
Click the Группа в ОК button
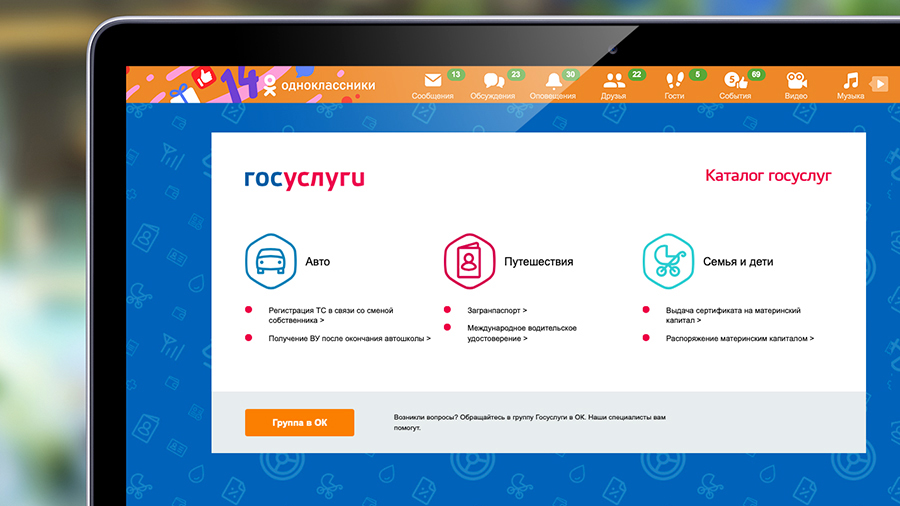[x=300, y=422]
